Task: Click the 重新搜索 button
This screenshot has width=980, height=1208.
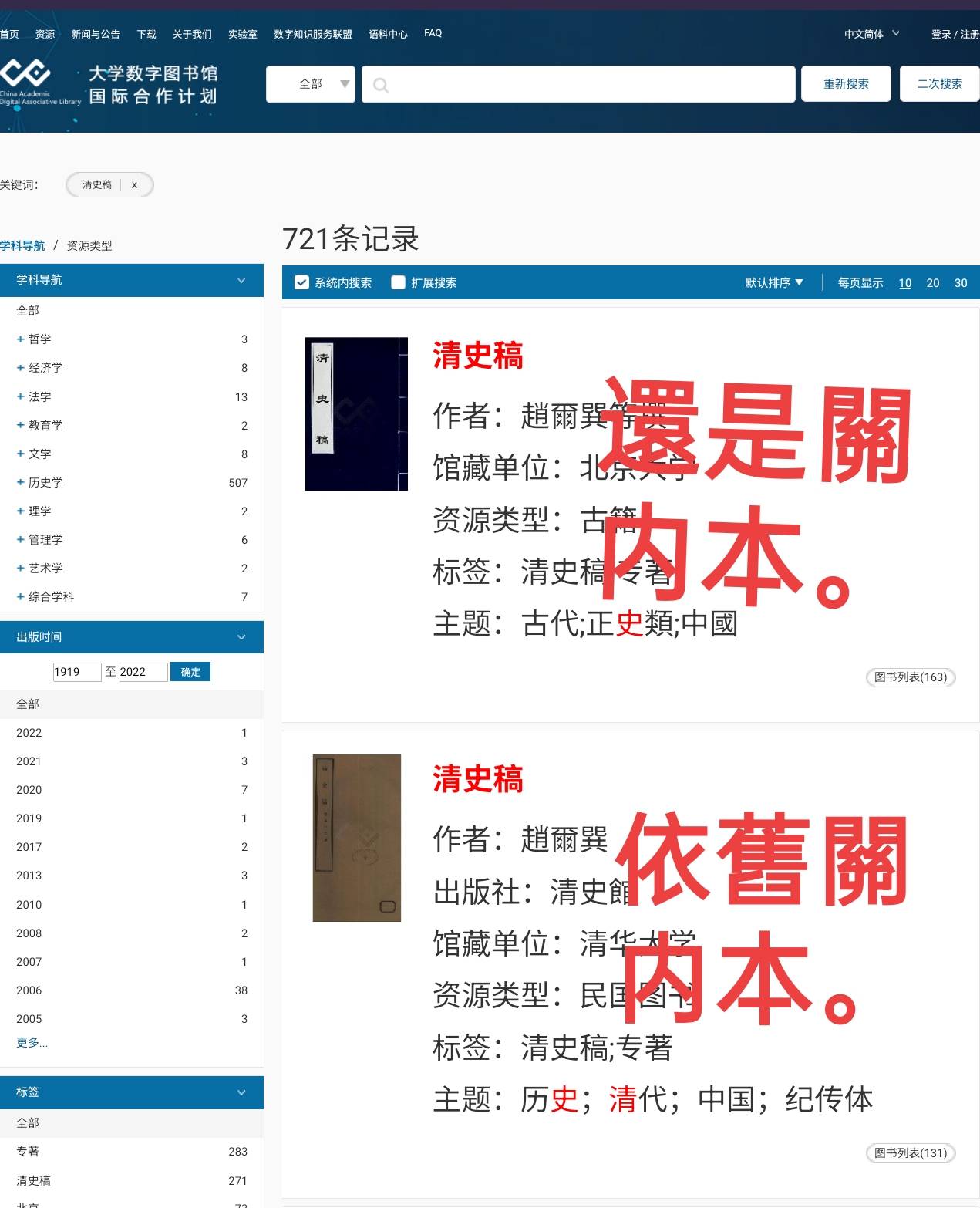Action: (847, 84)
